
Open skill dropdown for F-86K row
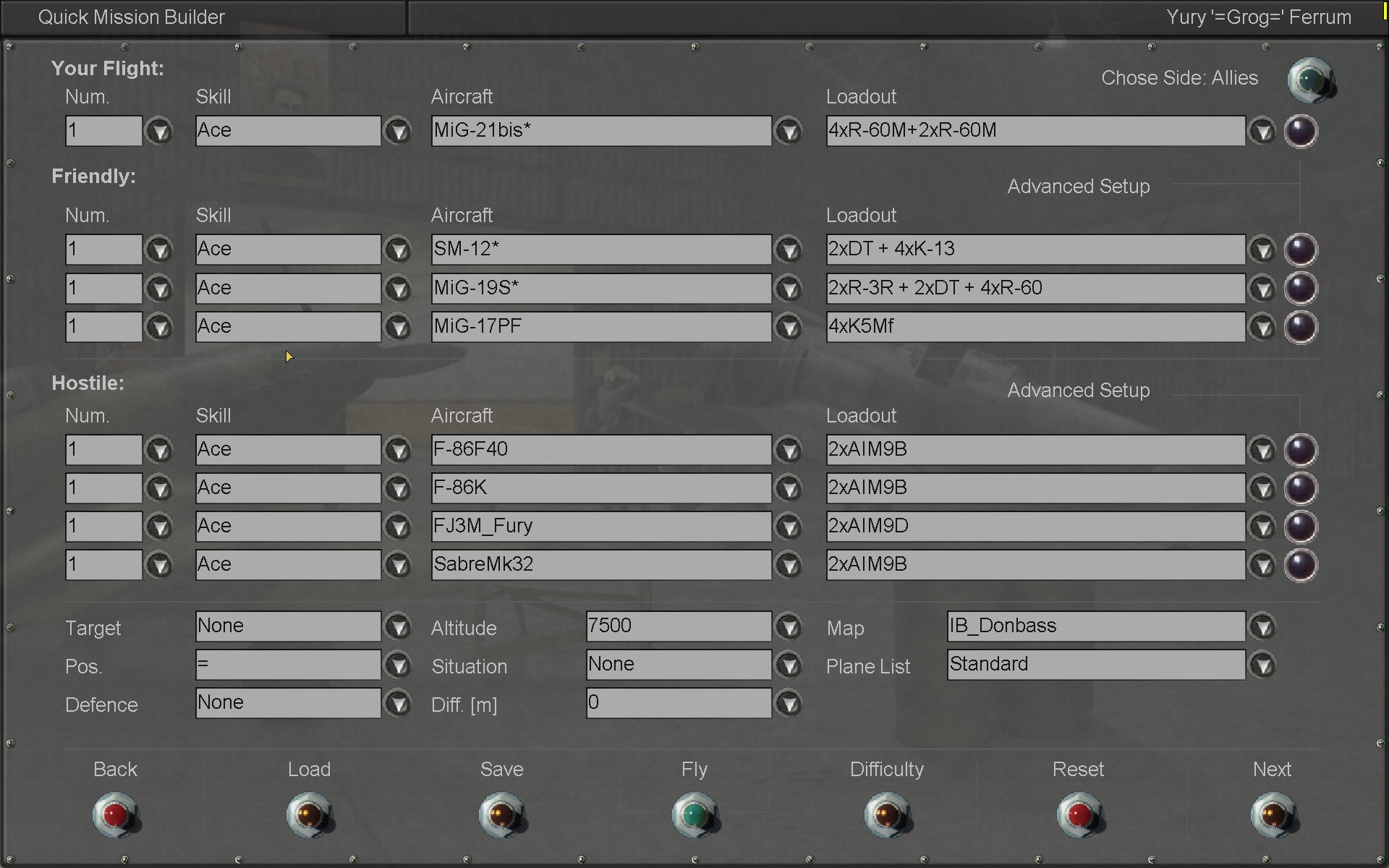tap(398, 488)
